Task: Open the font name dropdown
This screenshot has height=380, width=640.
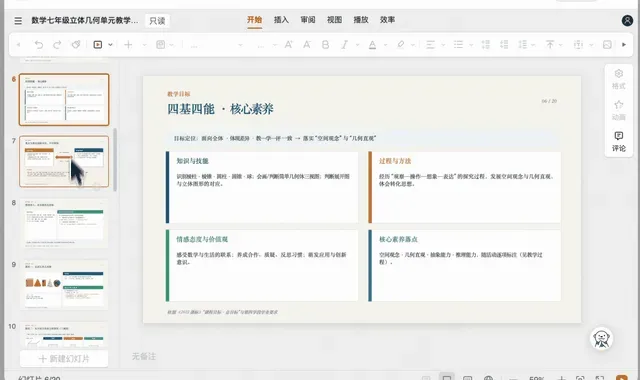Action: point(240,45)
